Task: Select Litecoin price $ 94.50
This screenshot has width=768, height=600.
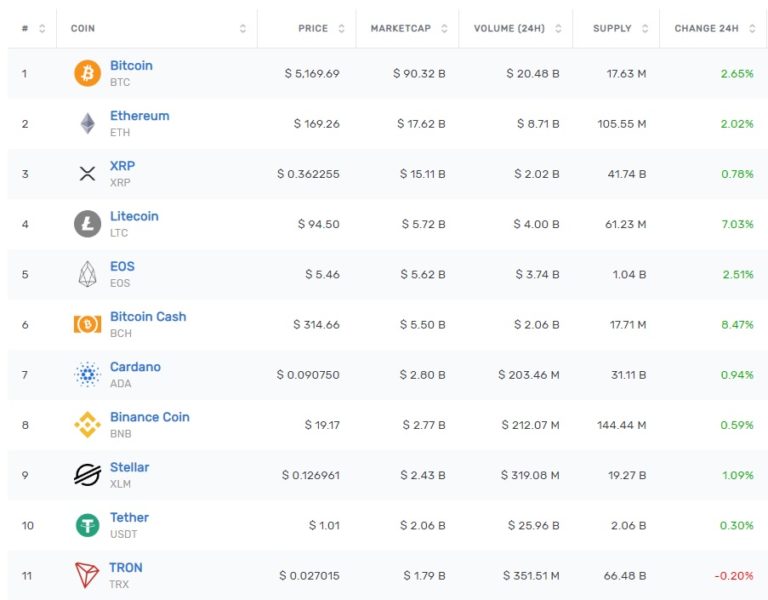Action: pyautogui.click(x=318, y=224)
